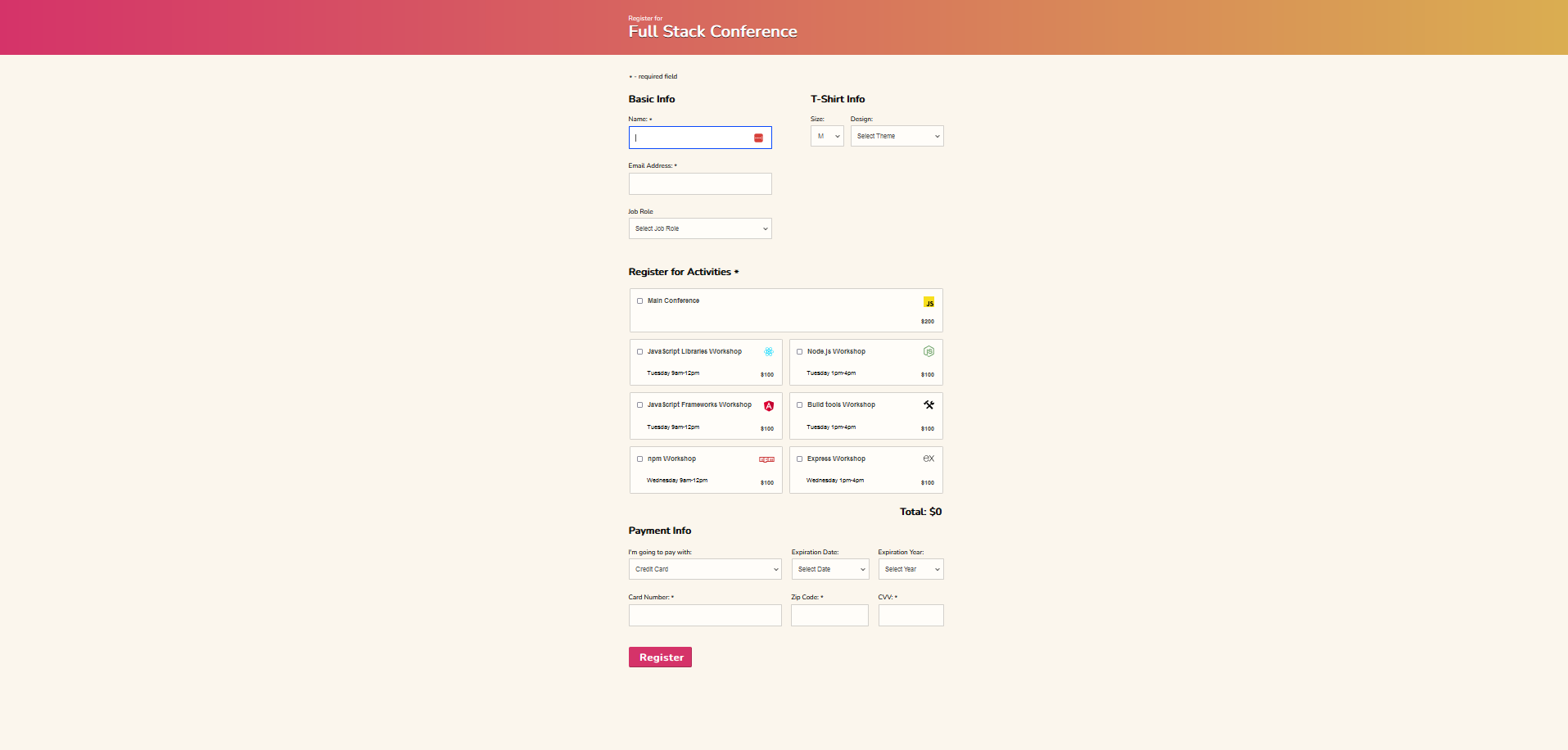This screenshot has width=1568, height=750.
Task: Tick JavaScript Libraries Workshop checkbox
Action: click(639, 351)
